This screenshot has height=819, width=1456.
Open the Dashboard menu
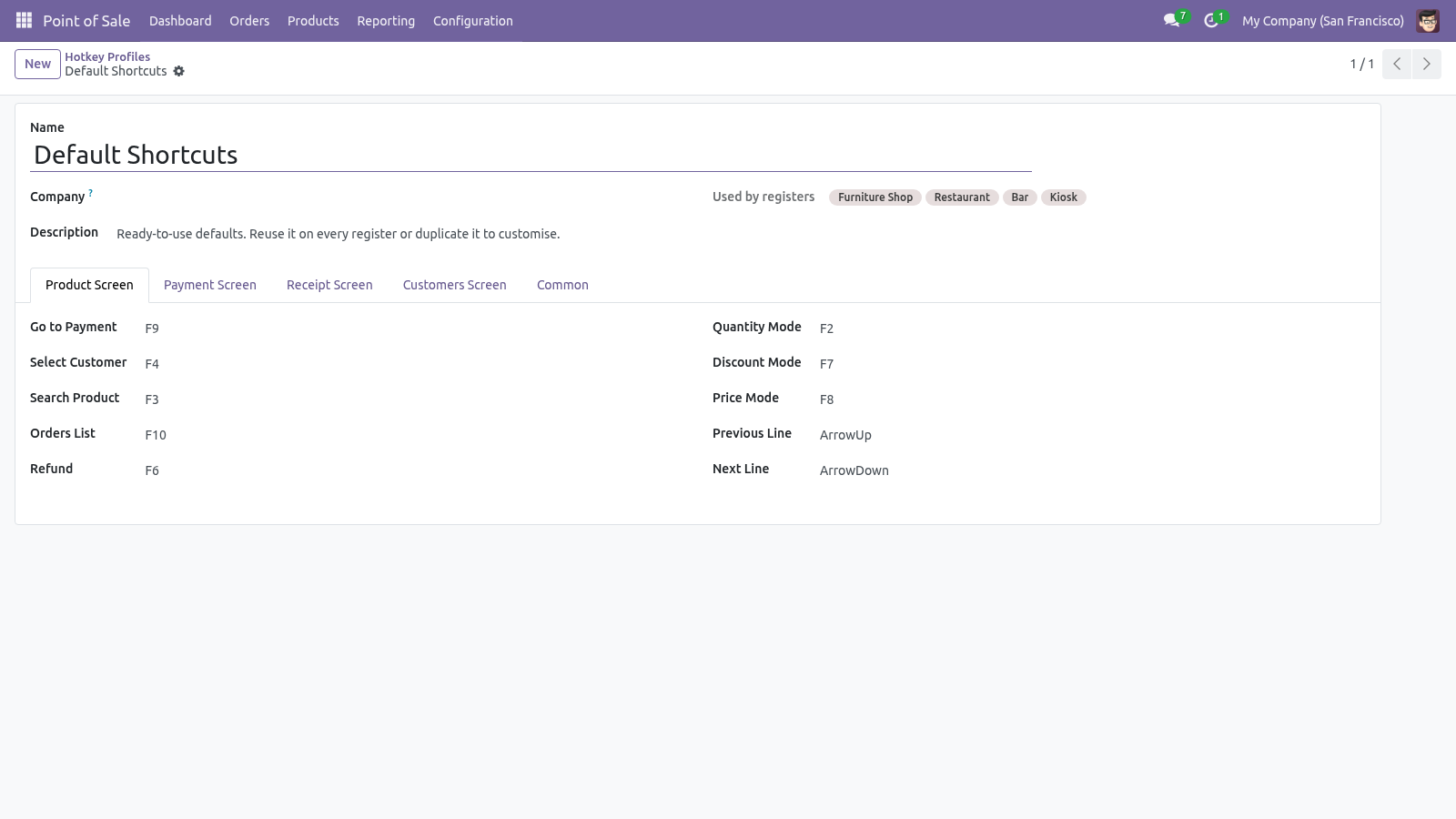click(180, 20)
